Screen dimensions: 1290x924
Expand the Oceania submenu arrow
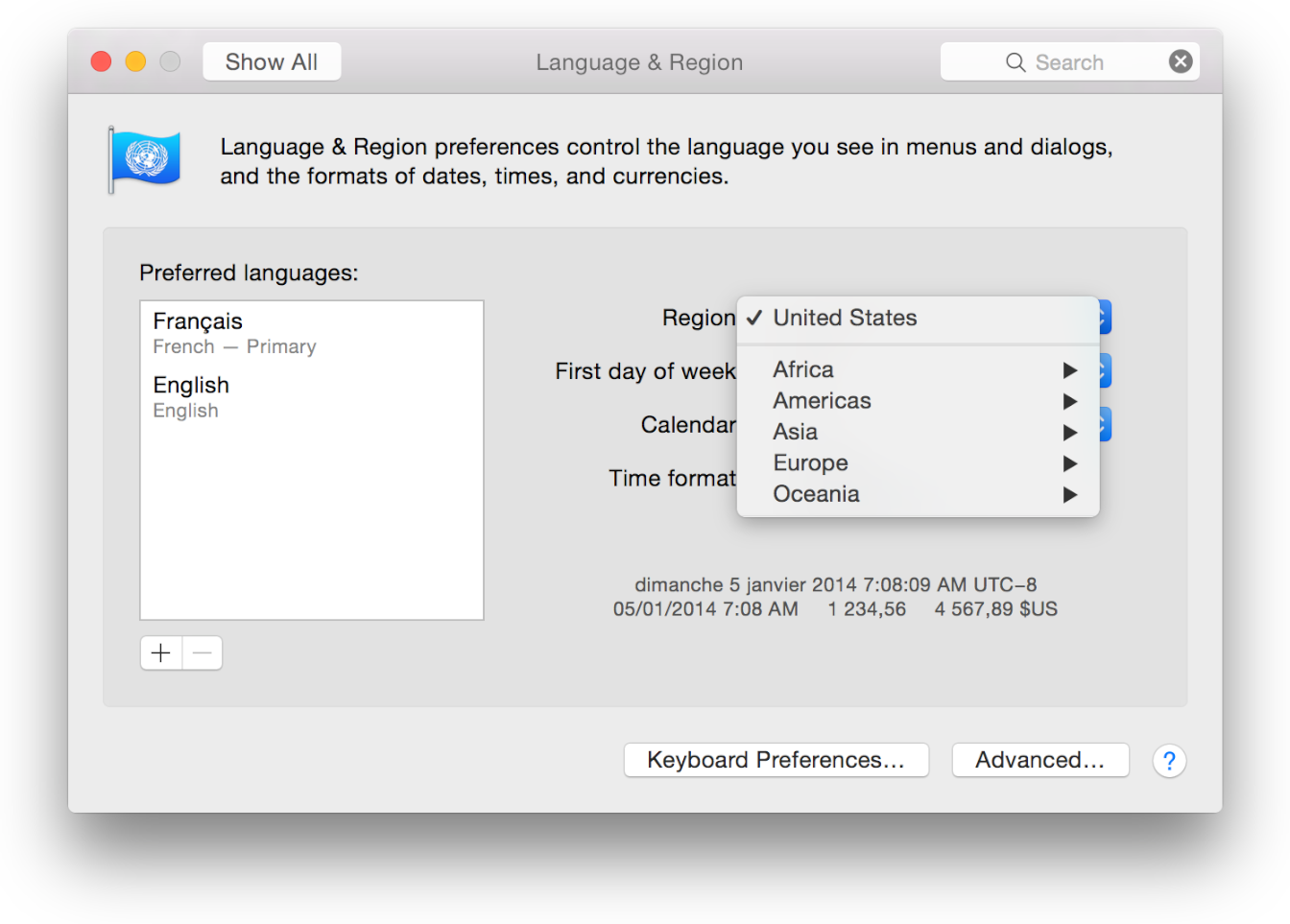(1068, 494)
